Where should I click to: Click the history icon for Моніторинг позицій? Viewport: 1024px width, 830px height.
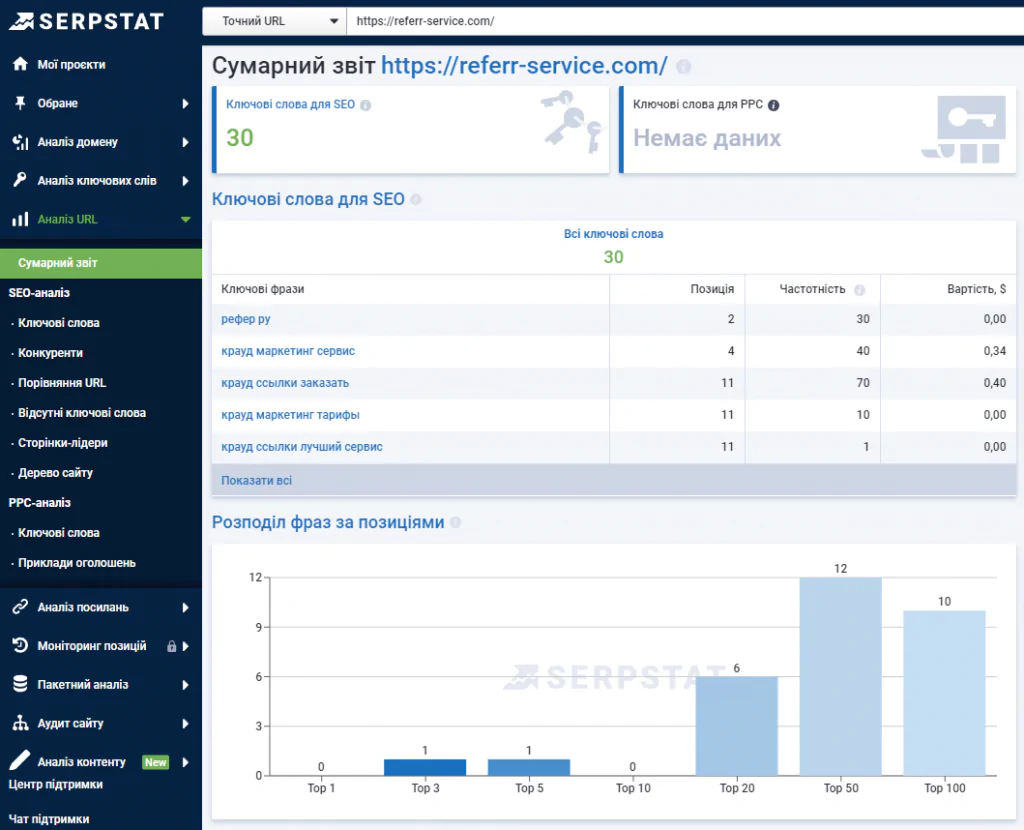coord(20,645)
